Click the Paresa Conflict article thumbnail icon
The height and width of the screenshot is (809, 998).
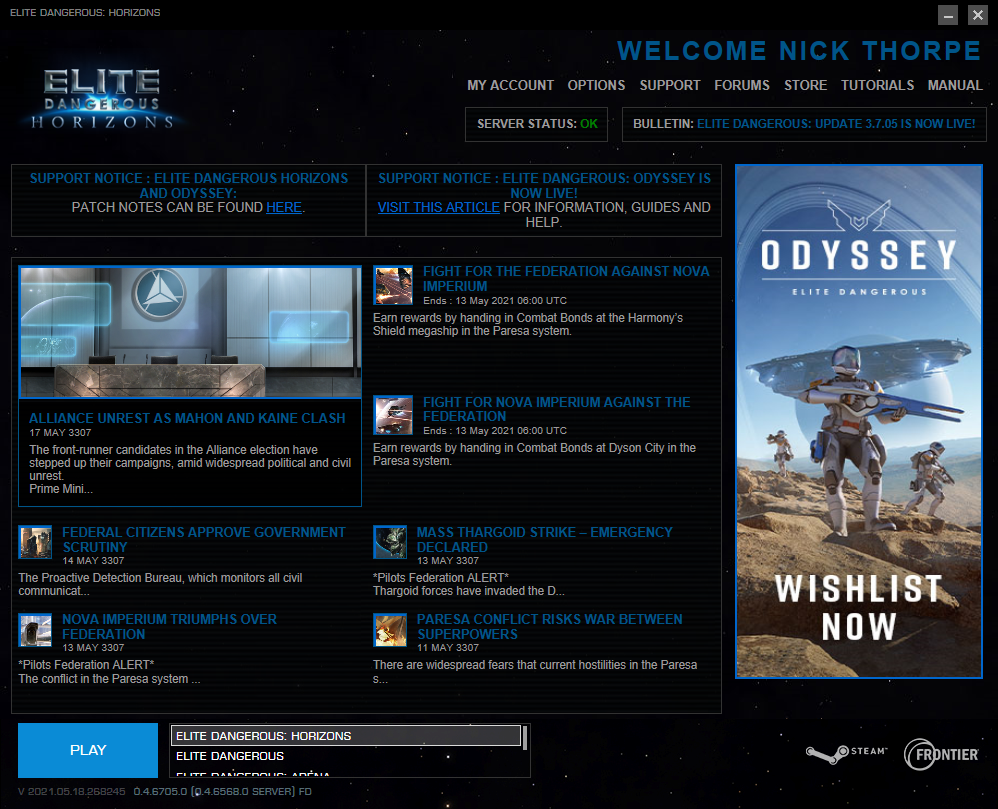(x=390, y=630)
